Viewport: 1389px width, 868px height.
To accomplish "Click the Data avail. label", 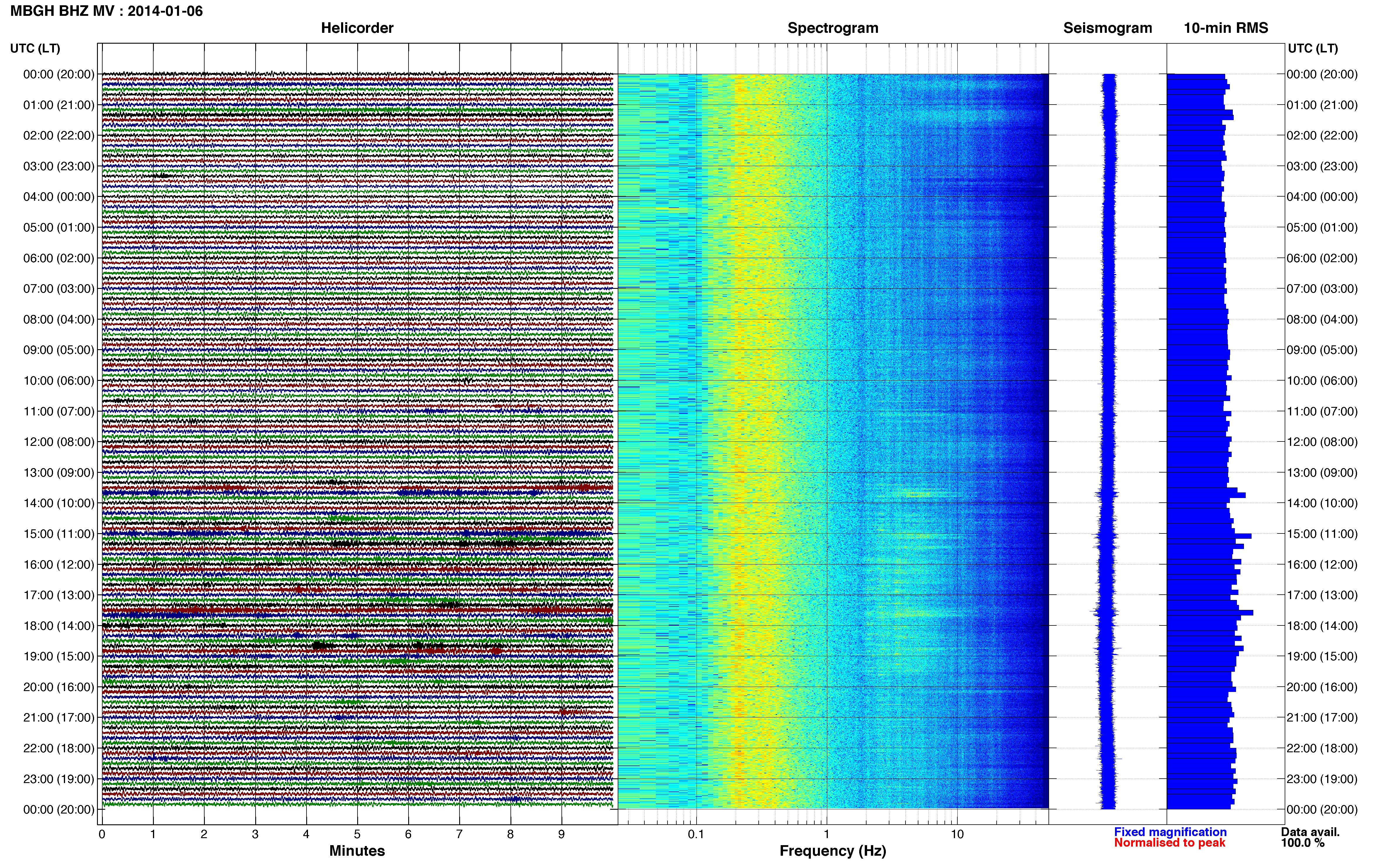I will (1310, 832).
